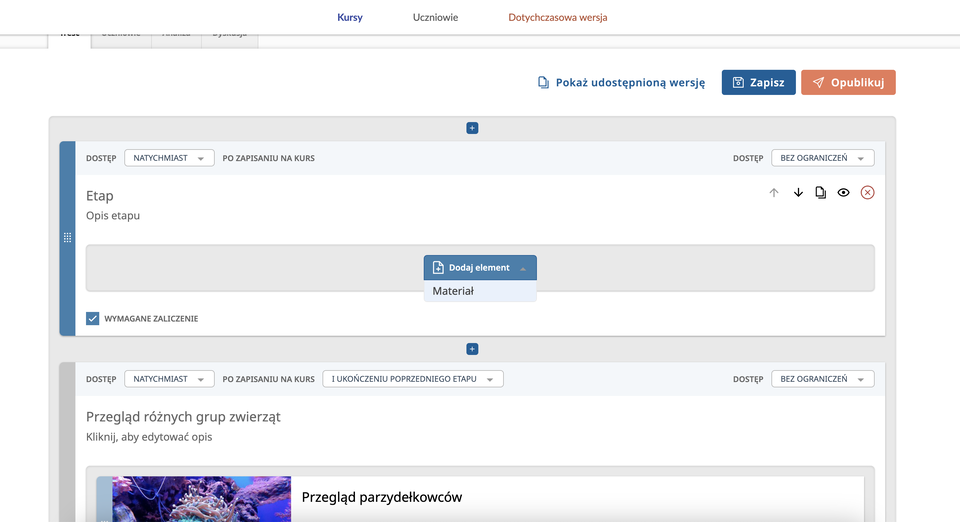Click plus icon above the Etap stage

pyautogui.click(x=472, y=128)
